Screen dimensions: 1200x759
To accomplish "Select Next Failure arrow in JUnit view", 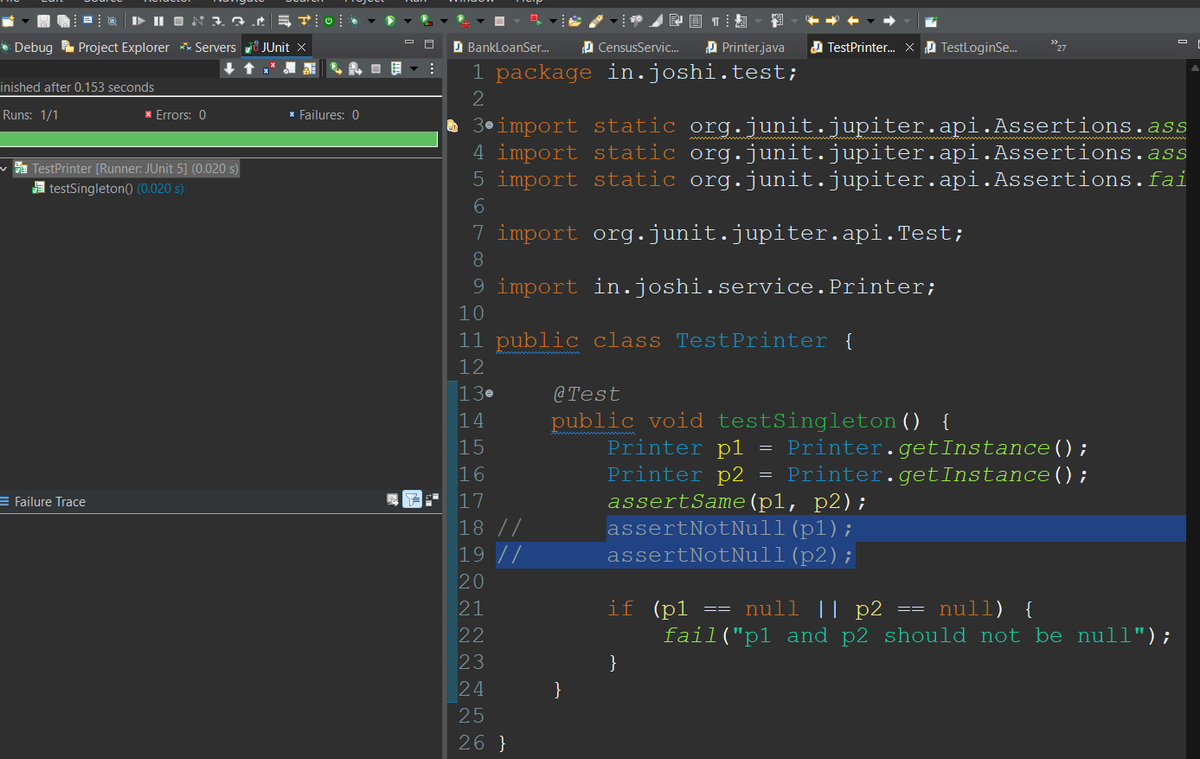I will (229, 69).
